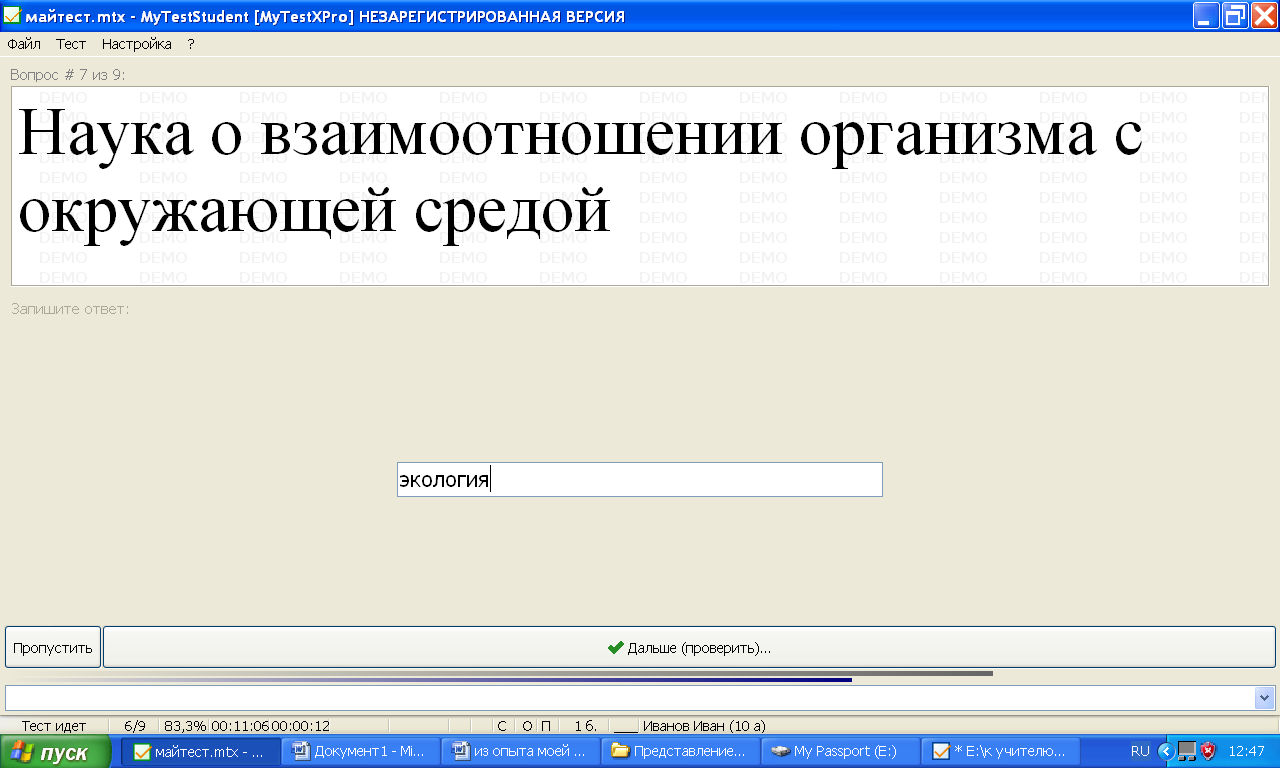
Task: Click the 'Тест идет' status text
Action: pos(54,726)
